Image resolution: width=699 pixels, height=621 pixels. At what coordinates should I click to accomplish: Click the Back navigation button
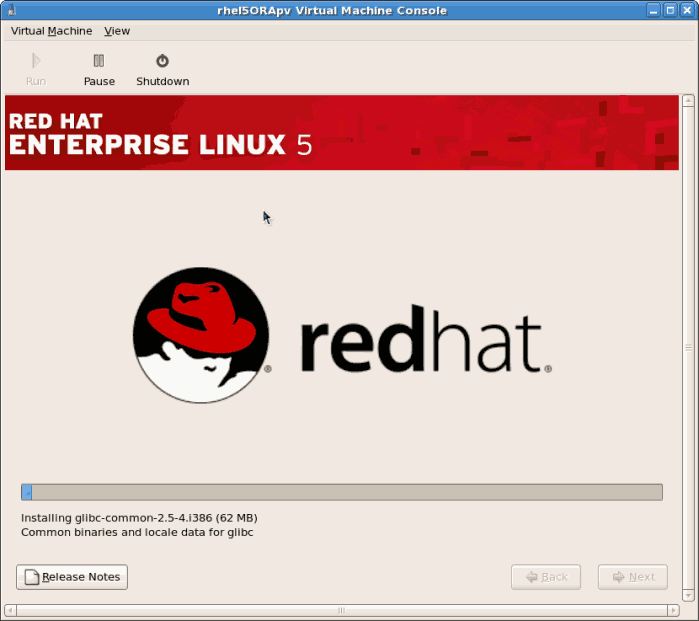(545, 577)
